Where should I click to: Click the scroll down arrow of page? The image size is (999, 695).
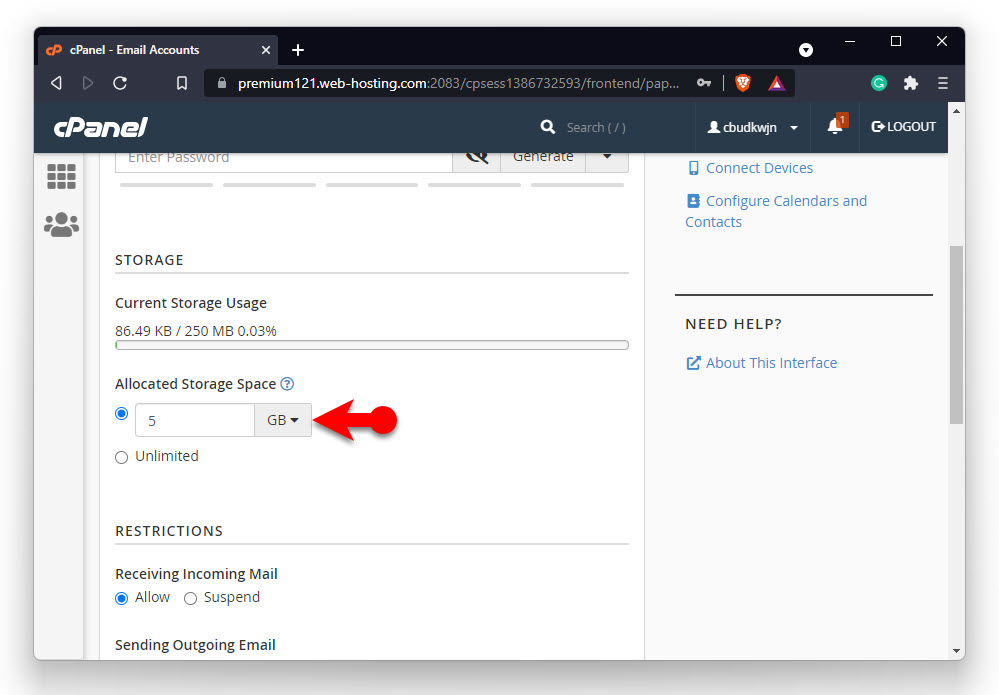pos(956,650)
